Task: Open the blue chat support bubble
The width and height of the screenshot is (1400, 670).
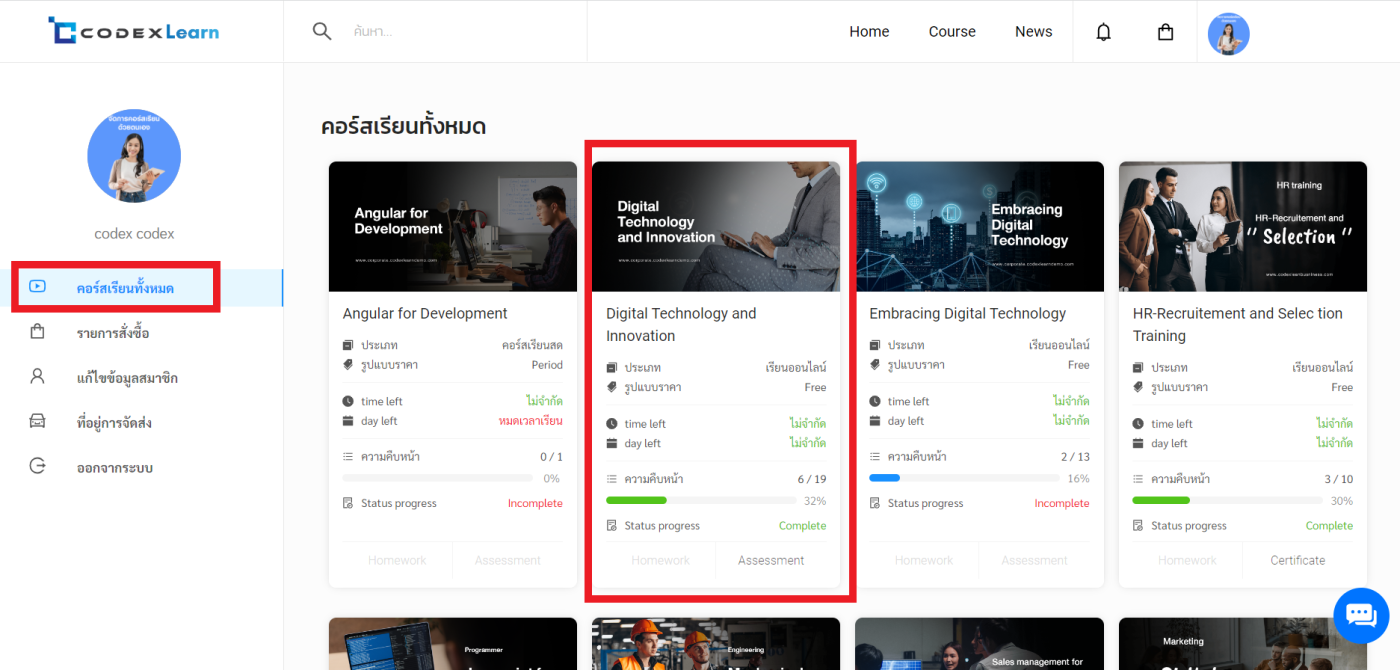Action: click(x=1361, y=615)
